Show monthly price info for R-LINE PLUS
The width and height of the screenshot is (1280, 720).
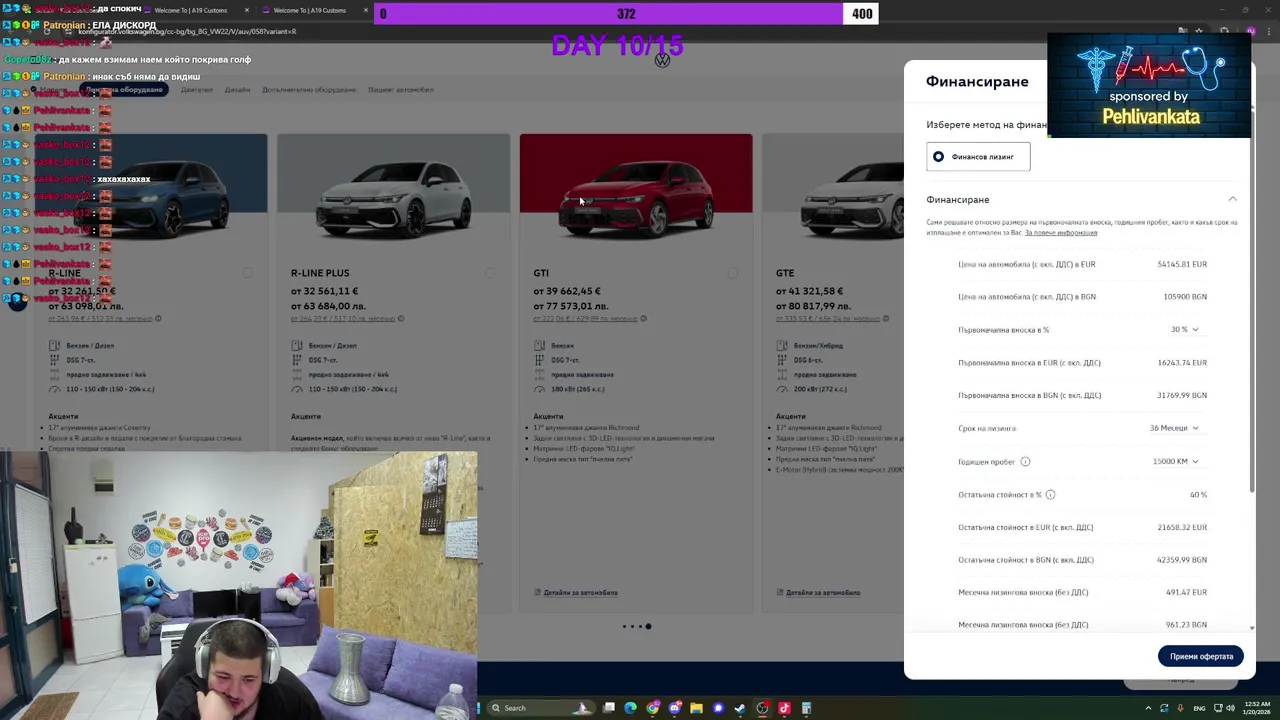(401, 319)
